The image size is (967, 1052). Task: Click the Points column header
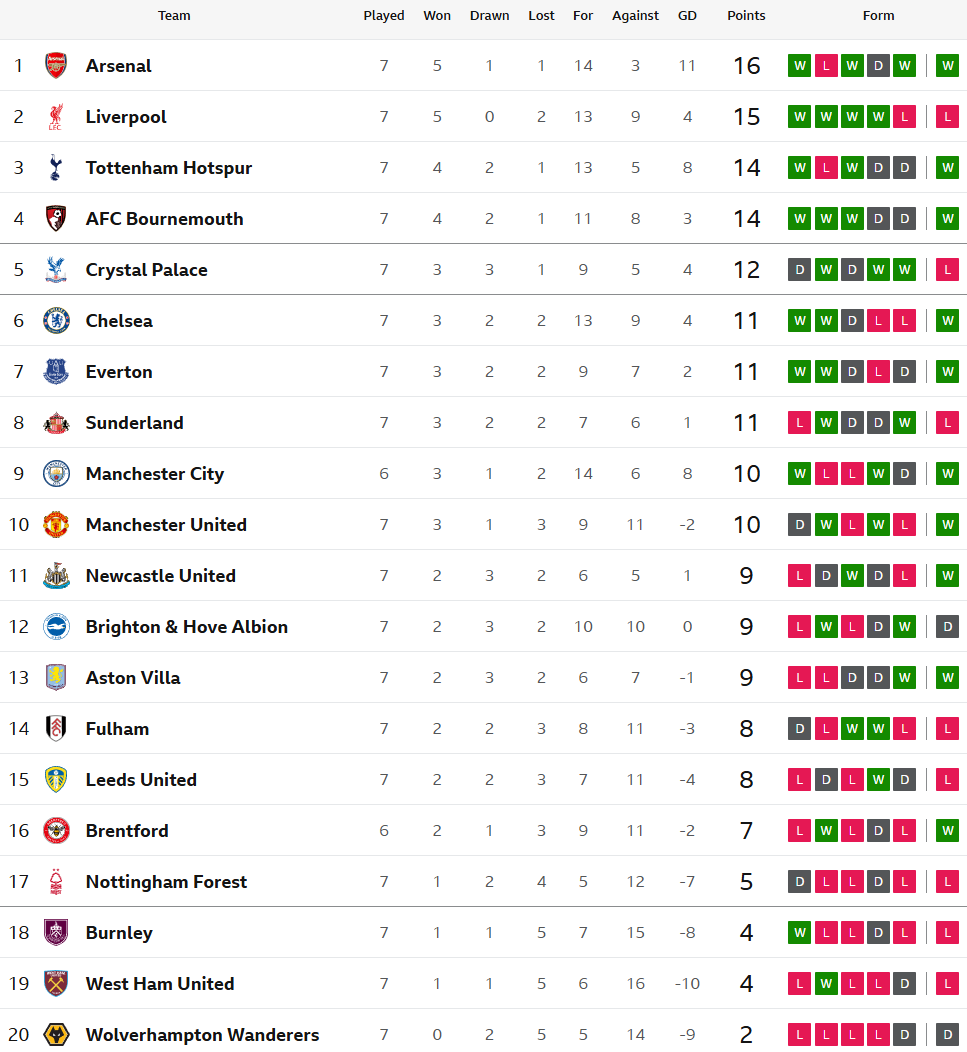(746, 16)
